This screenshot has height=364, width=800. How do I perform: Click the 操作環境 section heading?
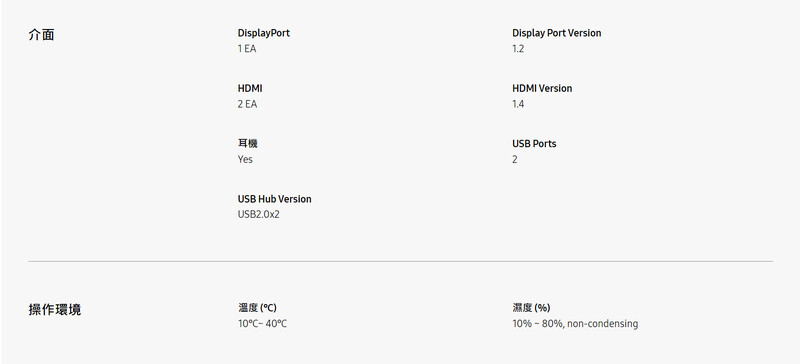point(55,309)
